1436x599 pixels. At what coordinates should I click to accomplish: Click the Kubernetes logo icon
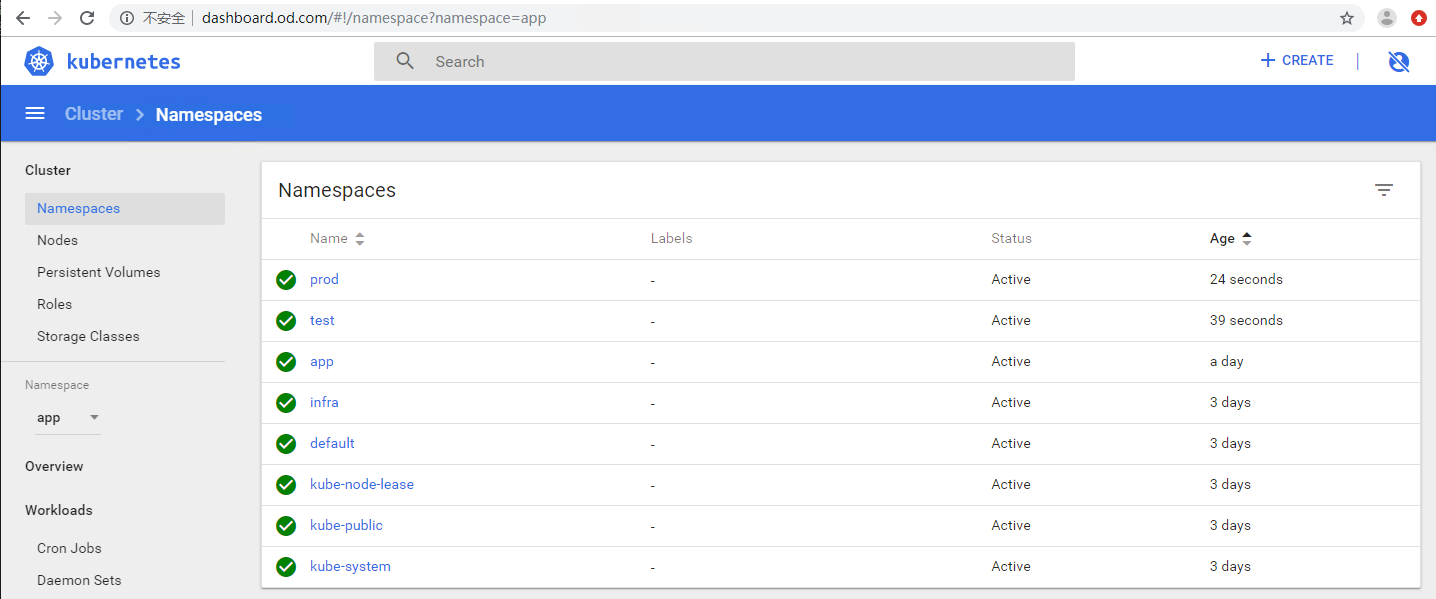(x=39, y=61)
